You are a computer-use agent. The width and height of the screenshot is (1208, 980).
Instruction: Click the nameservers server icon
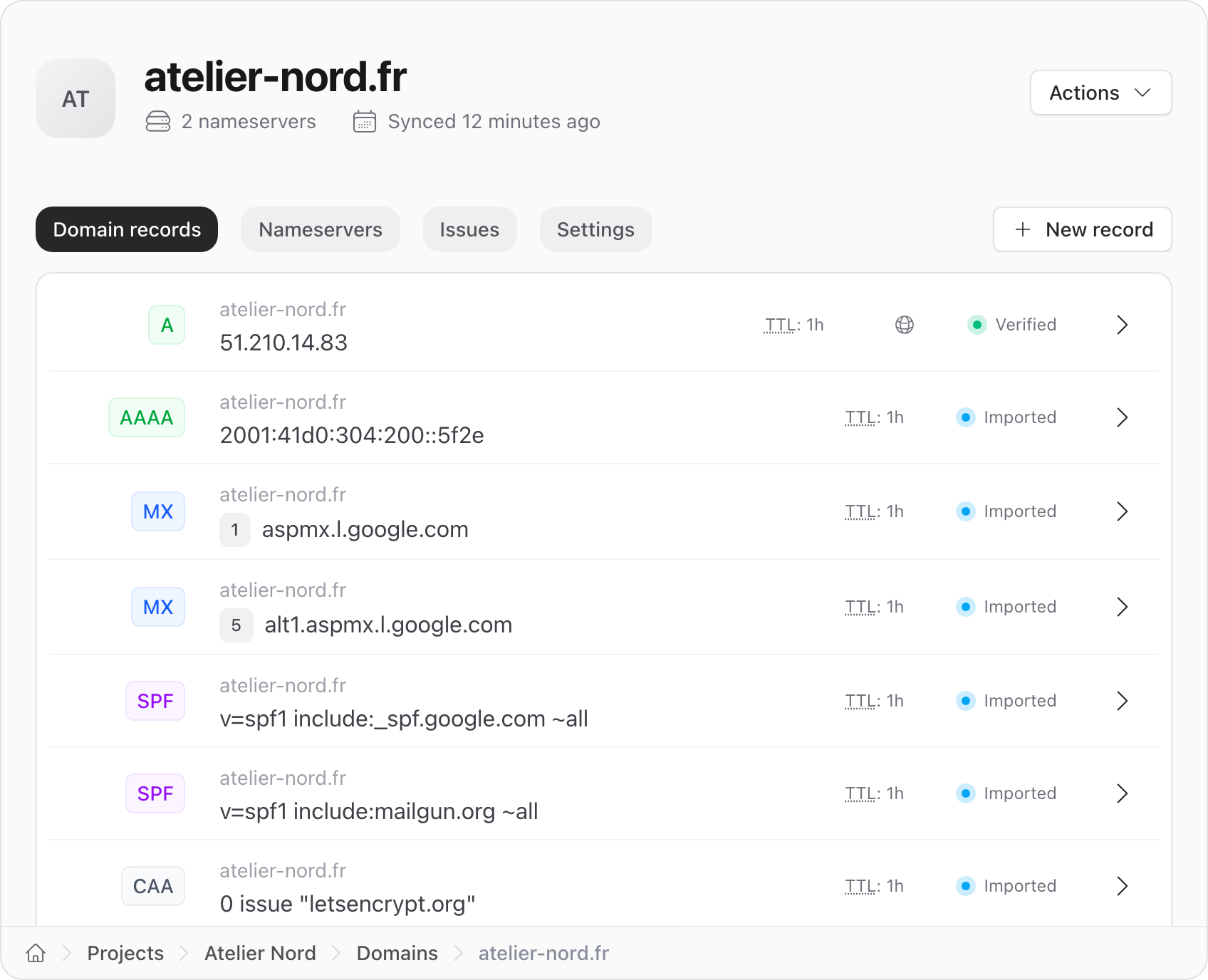[158, 122]
